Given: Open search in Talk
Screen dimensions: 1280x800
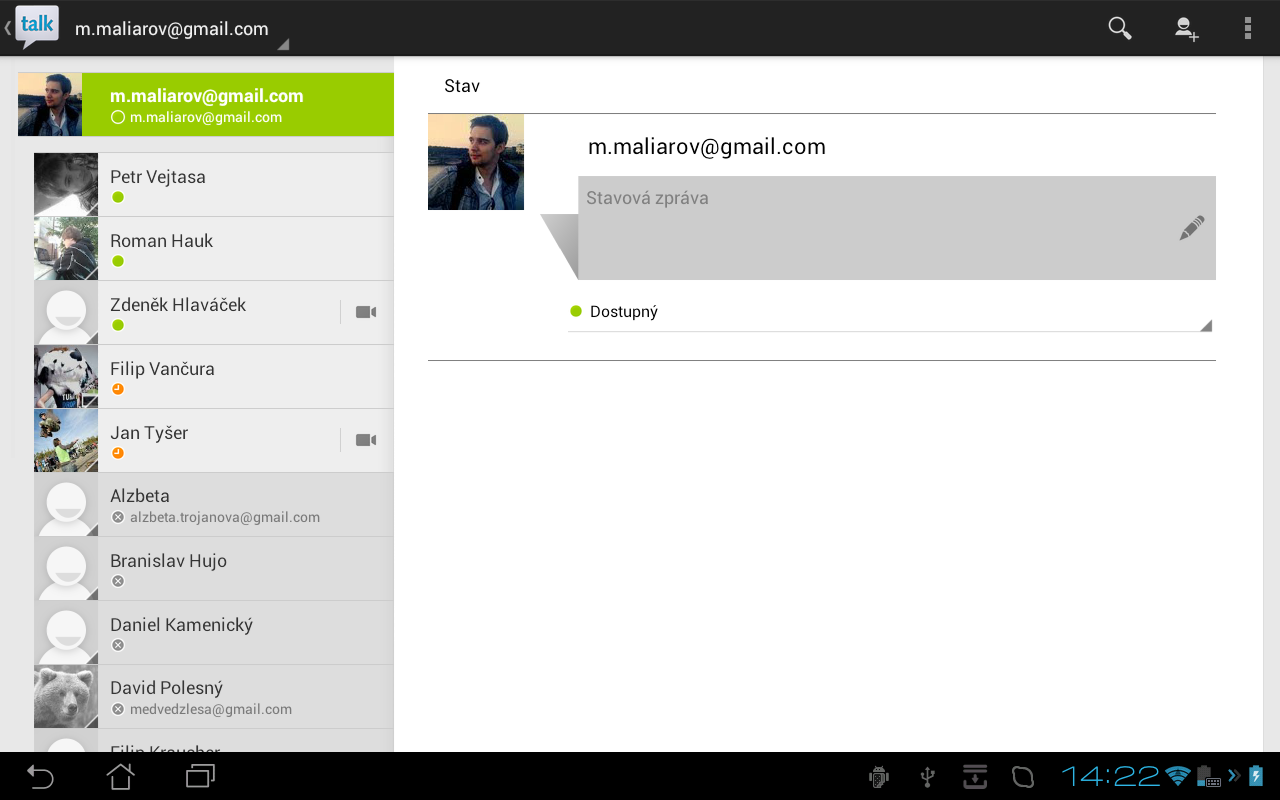Looking at the screenshot, I should 1119,28.
